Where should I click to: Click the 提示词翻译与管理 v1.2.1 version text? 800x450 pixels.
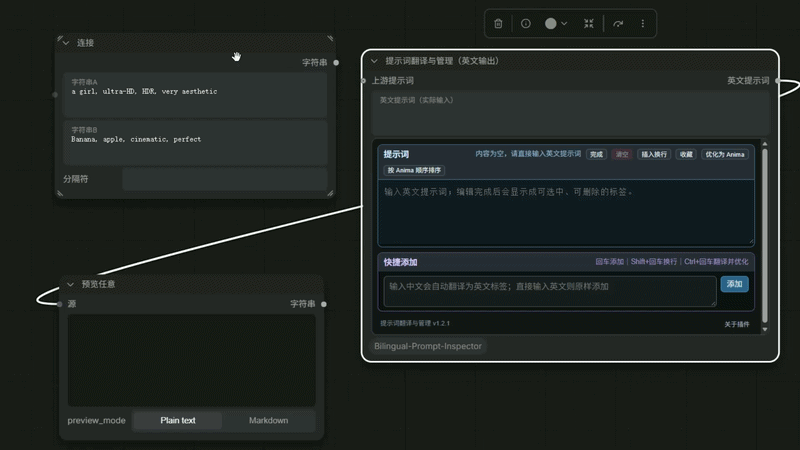click(415, 323)
